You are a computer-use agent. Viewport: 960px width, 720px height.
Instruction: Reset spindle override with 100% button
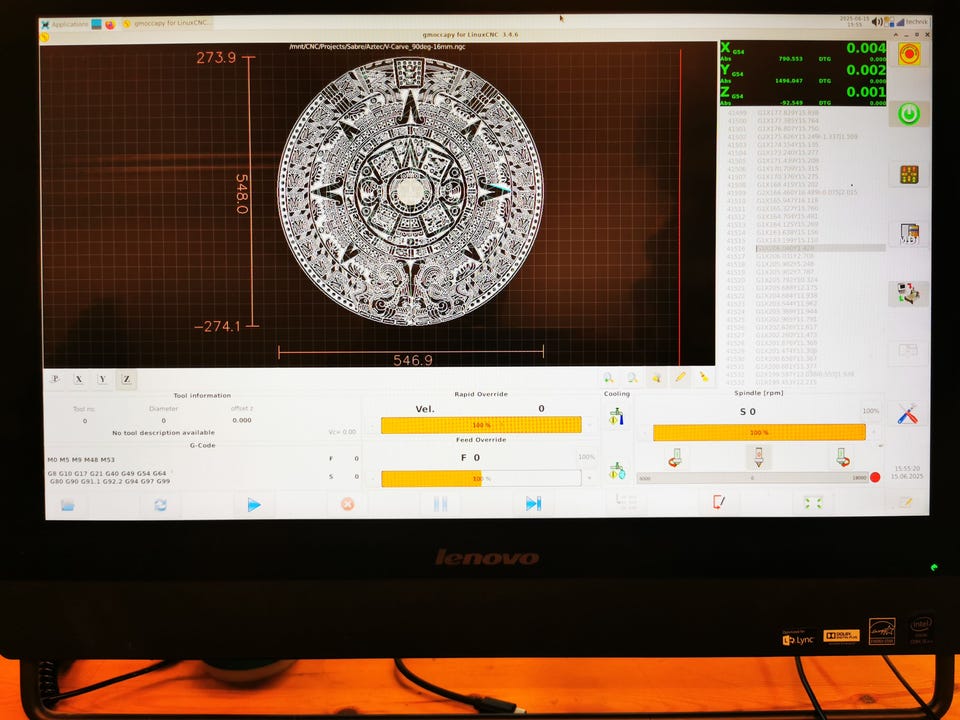tap(871, 411)
